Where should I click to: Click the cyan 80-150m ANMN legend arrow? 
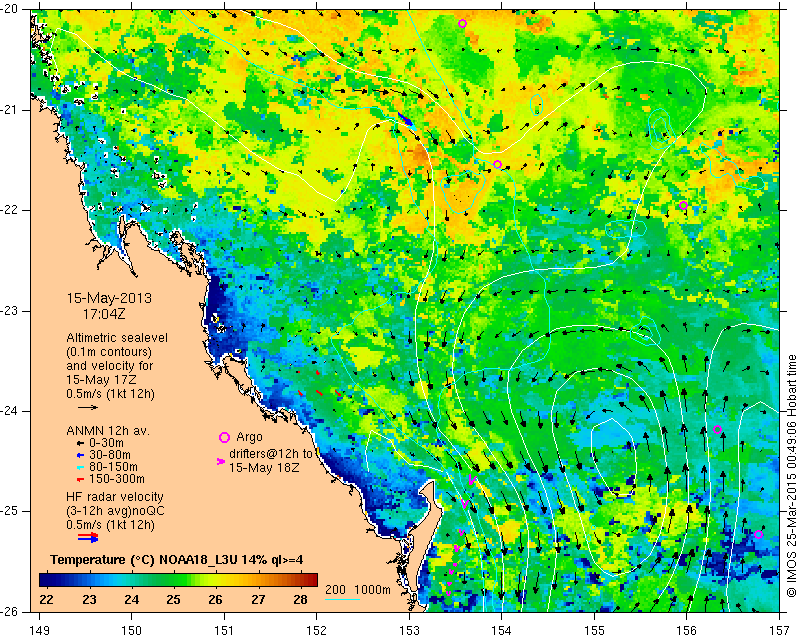(x=80, y=467)
